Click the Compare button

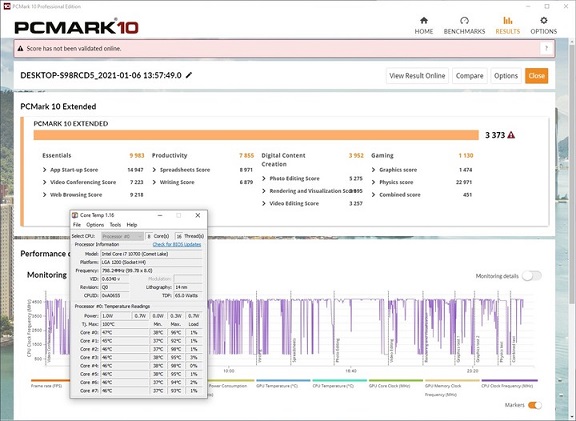click(x=469, y=76)
